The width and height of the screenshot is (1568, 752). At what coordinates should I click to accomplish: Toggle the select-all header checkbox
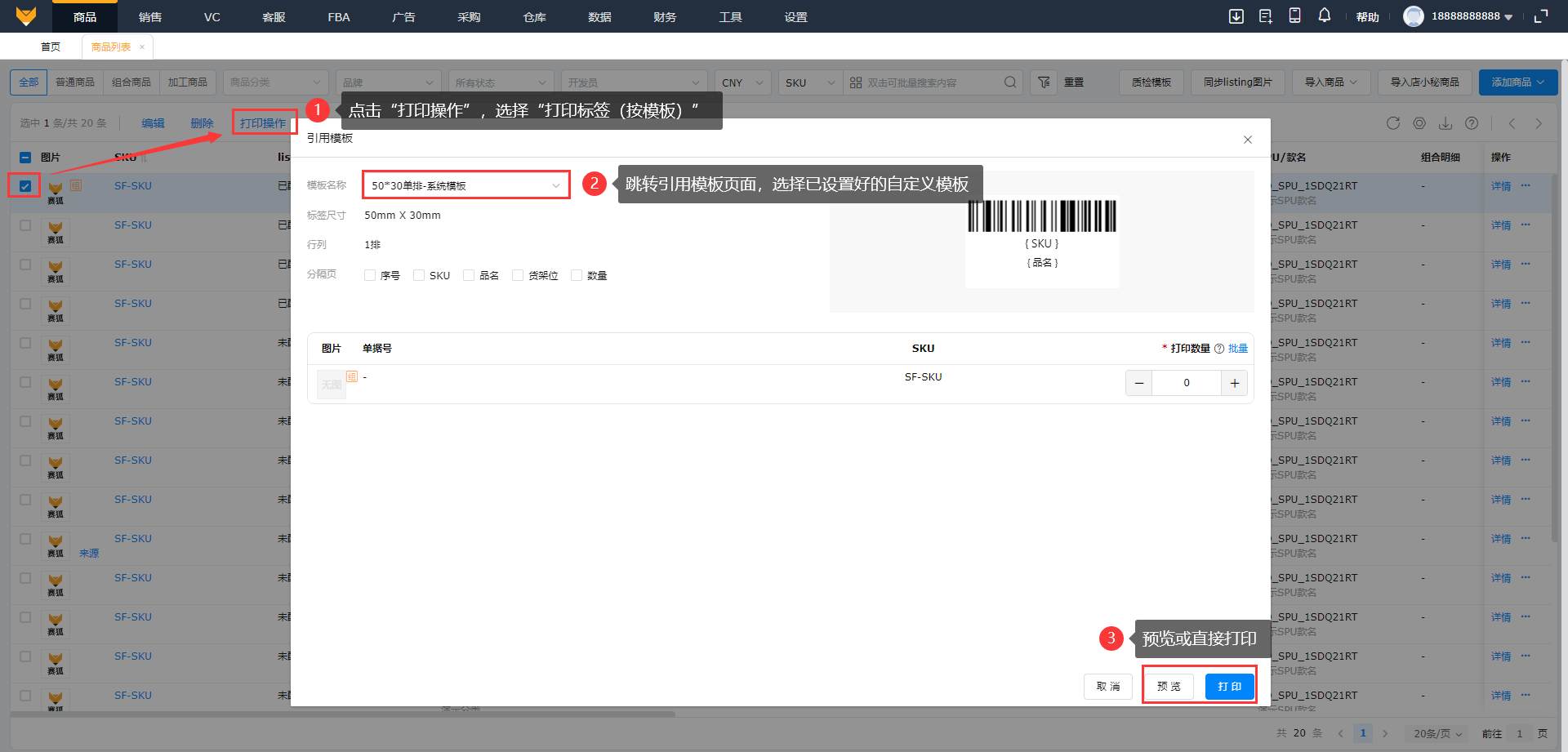[x=25, y=158]
